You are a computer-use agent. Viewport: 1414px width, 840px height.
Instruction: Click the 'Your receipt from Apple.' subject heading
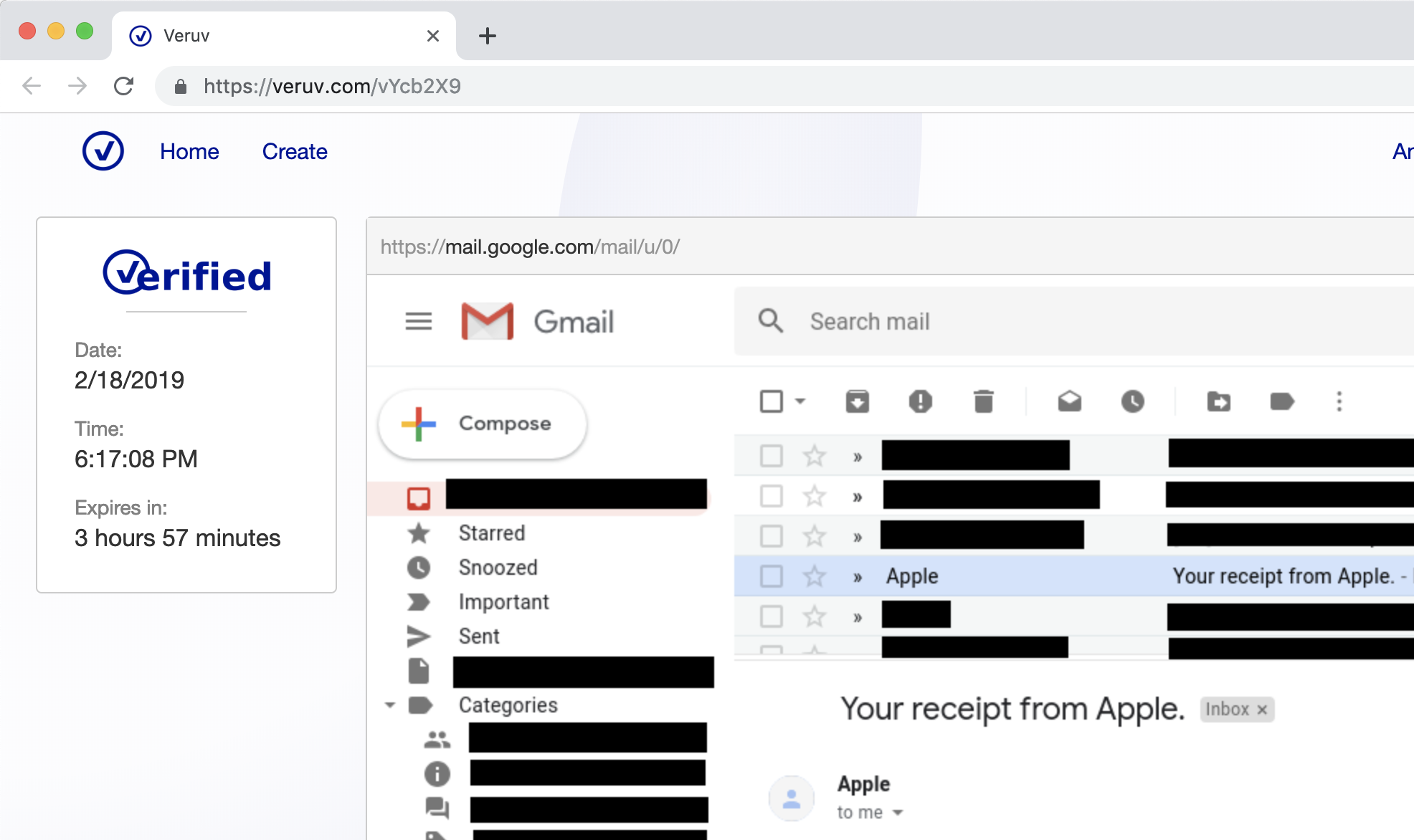coord(1012,709)
